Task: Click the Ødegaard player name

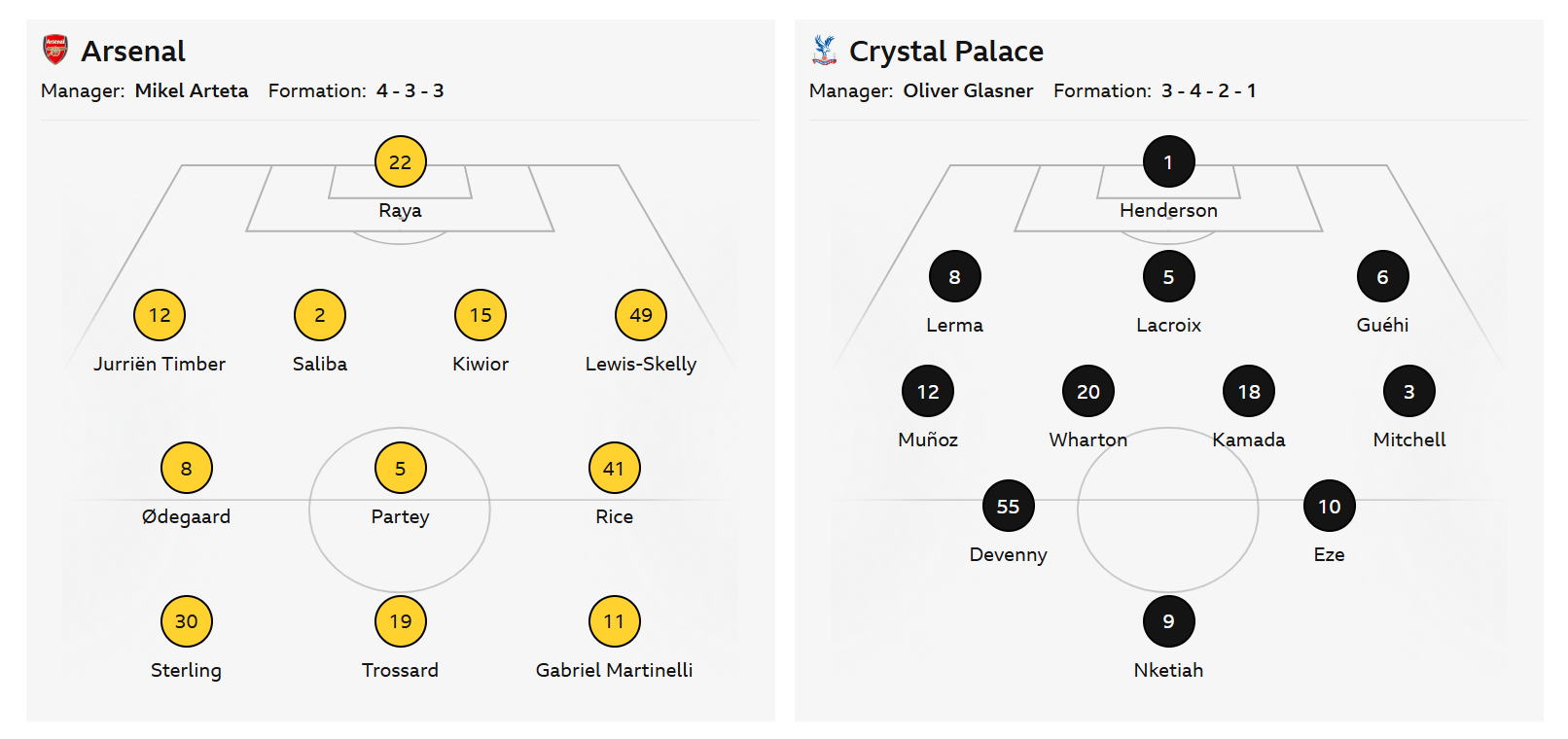Action: (186, 516)
